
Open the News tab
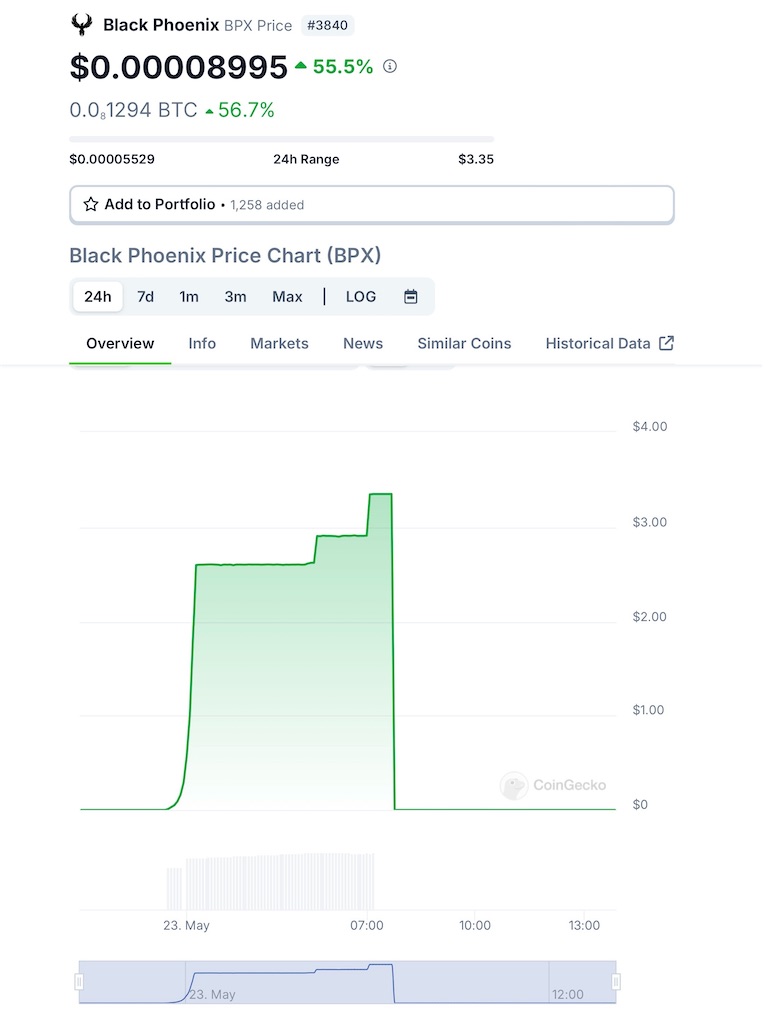363,343
